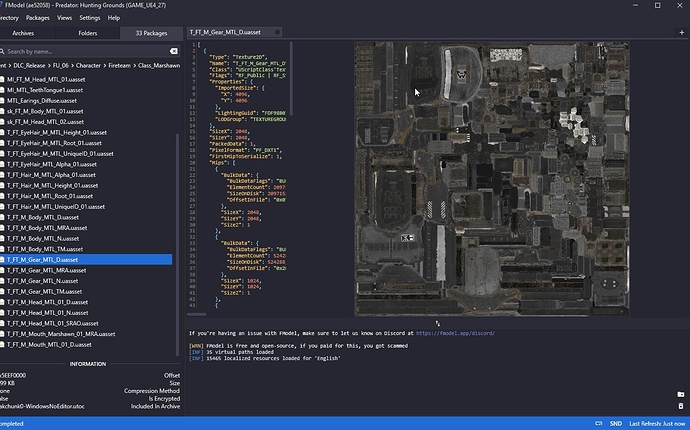Open the Packages menu
The image size is (690, 430).
click(x=38, y=18)
